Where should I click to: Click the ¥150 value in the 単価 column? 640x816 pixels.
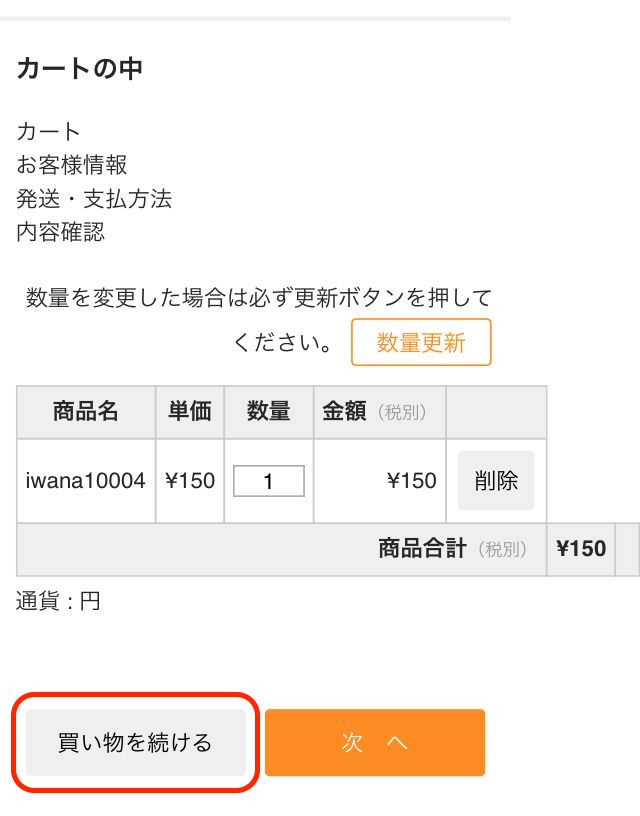coord(190,481)
